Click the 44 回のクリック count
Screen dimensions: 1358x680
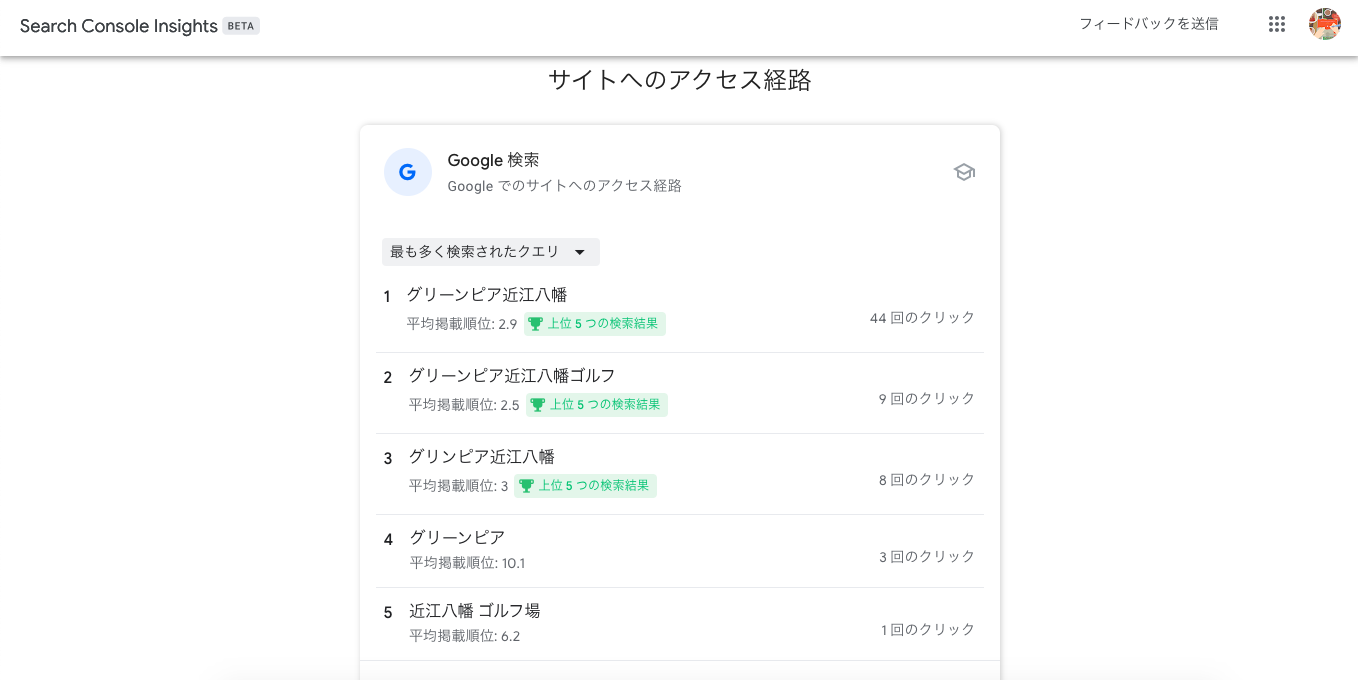(x=922, y=318)
